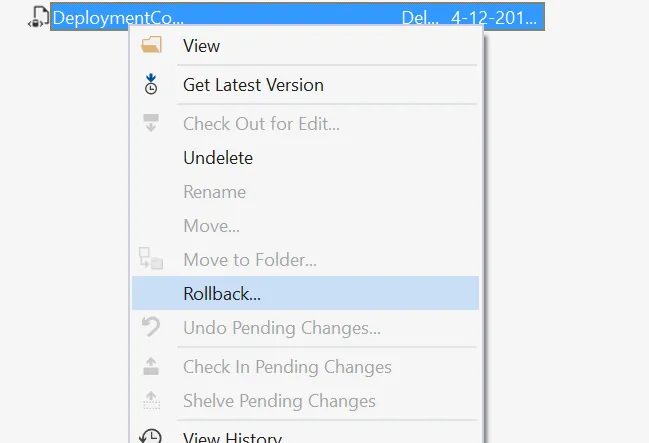Click the folder icon beside View

coord(151,46)
